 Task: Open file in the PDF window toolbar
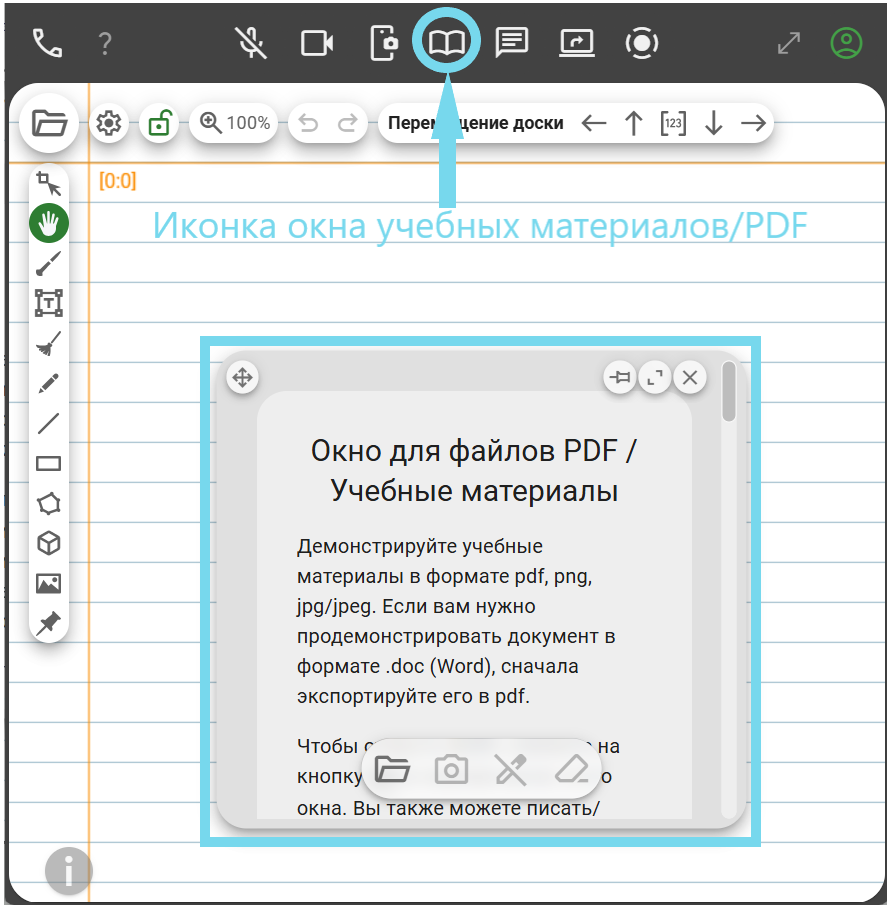[x=392, y=769]
